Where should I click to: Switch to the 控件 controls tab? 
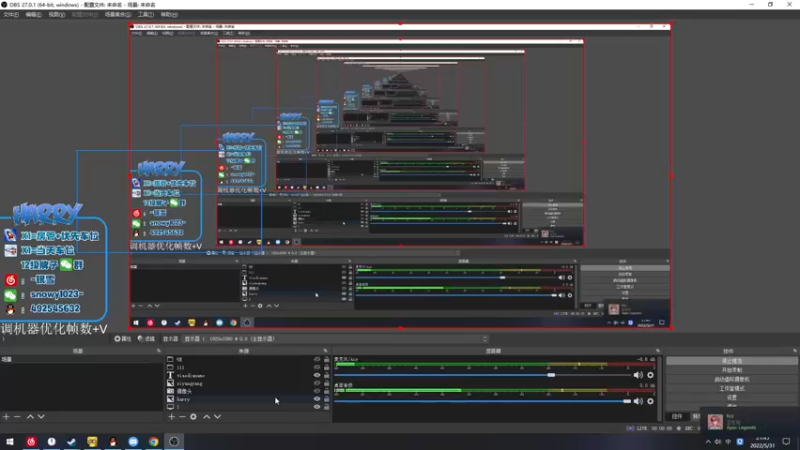point(677,417)
